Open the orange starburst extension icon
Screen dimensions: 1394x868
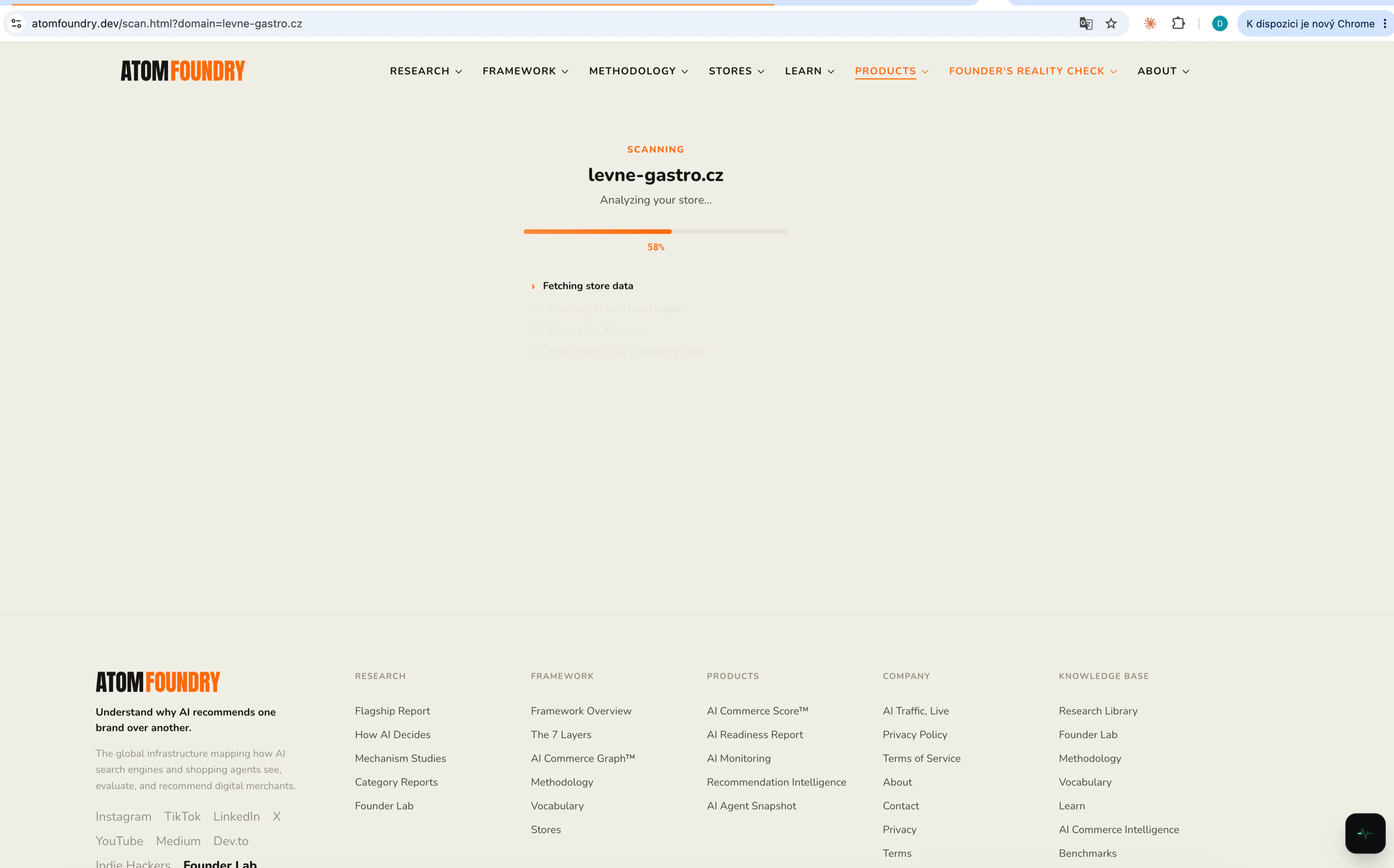click(x=1150, y=23)
